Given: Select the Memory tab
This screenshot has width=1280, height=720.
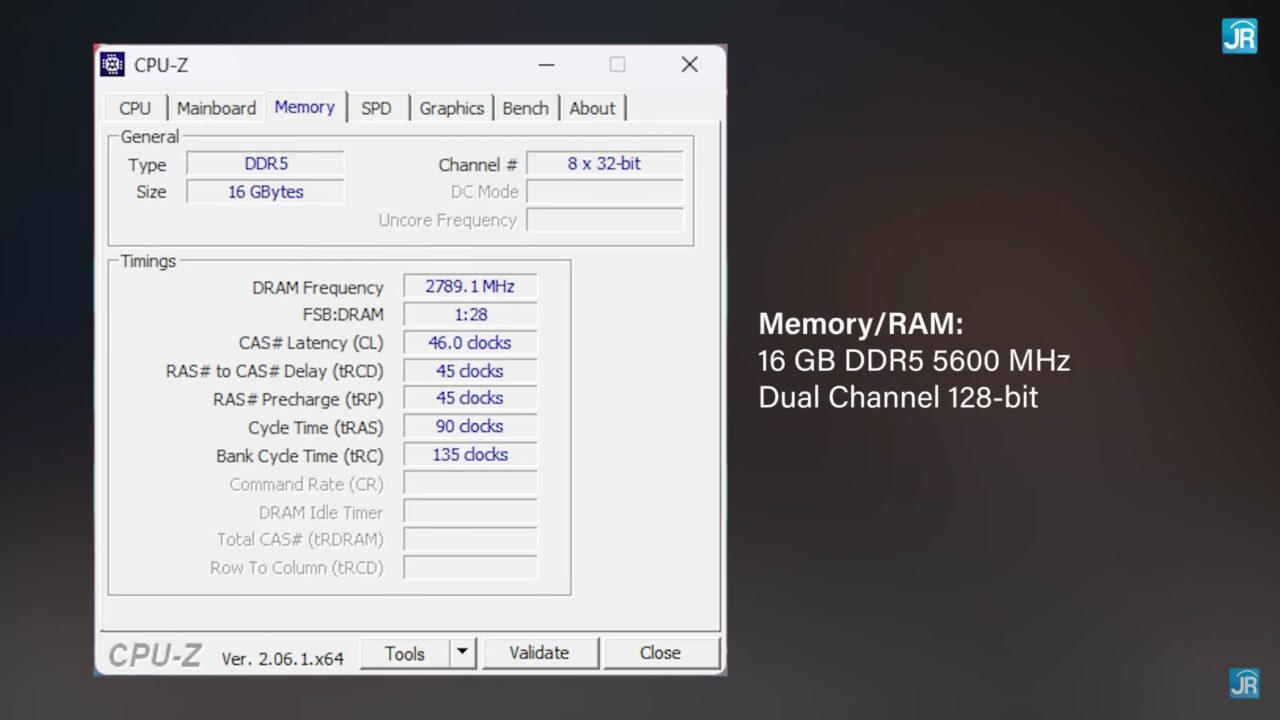Looking at the screenshot, I should point(305,107).
